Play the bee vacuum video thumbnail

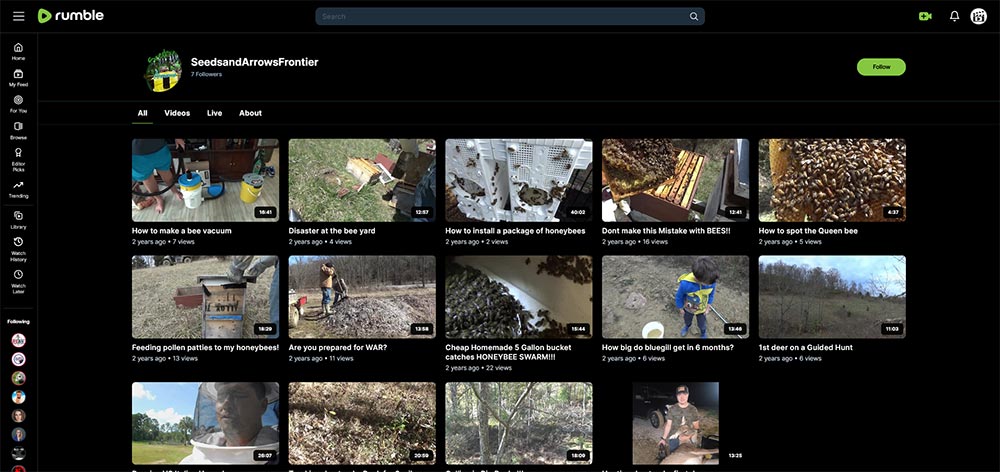pyautogui.click(x=205, y=181)
